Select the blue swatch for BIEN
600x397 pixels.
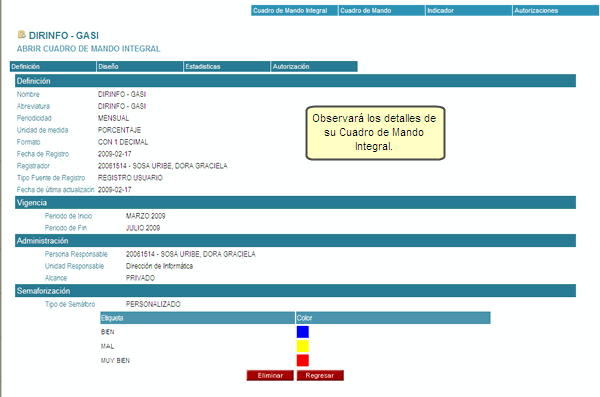point(303,332)
